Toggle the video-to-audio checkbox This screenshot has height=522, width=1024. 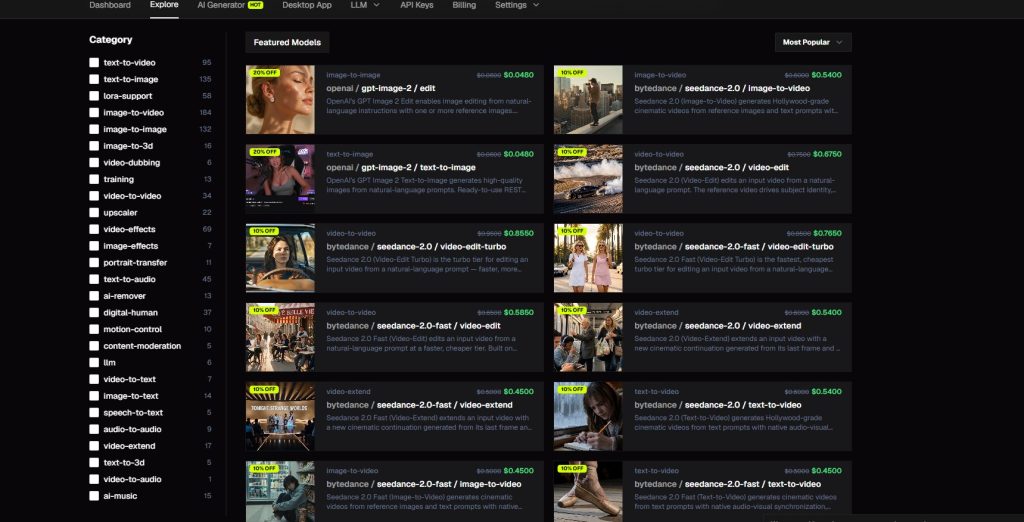pos(94,479)
